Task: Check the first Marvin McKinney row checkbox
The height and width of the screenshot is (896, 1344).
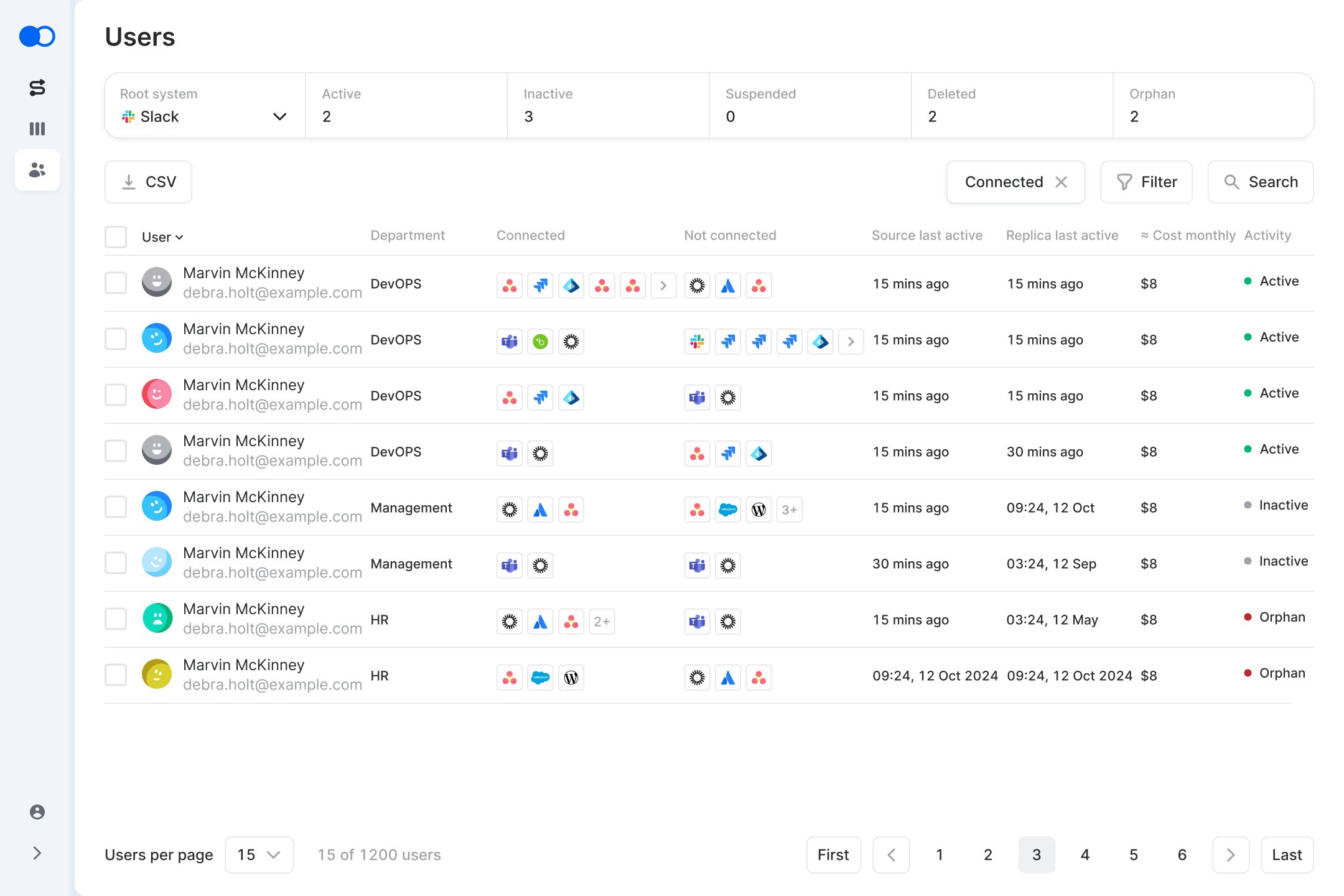Action: tap(116, 283)
